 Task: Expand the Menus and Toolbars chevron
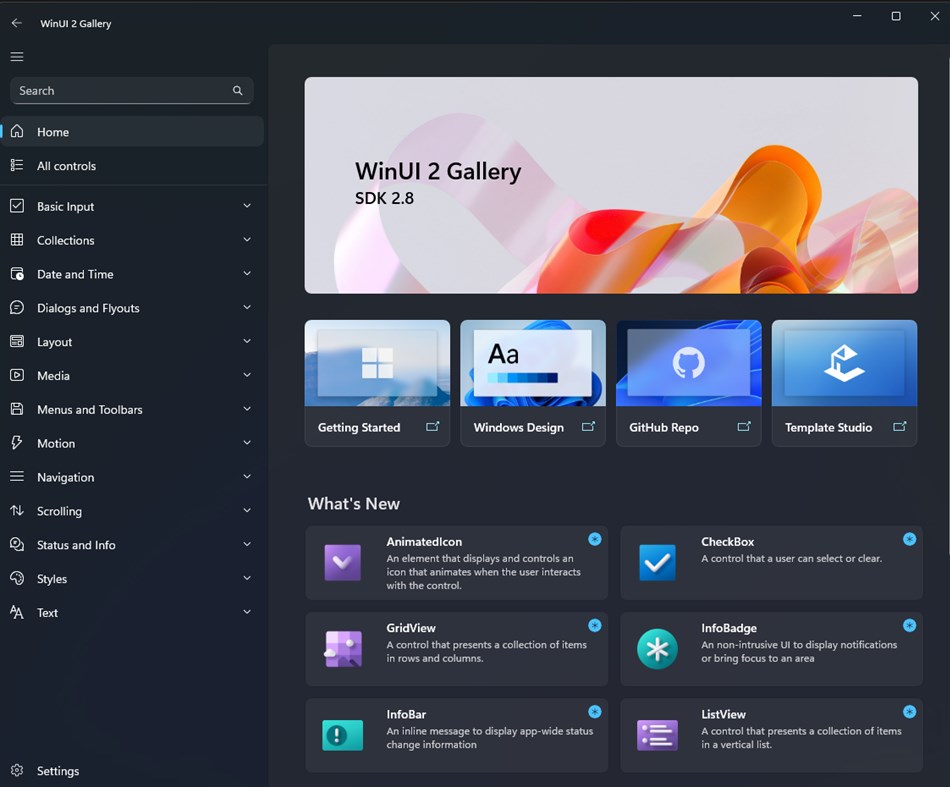tap(247, 409)
